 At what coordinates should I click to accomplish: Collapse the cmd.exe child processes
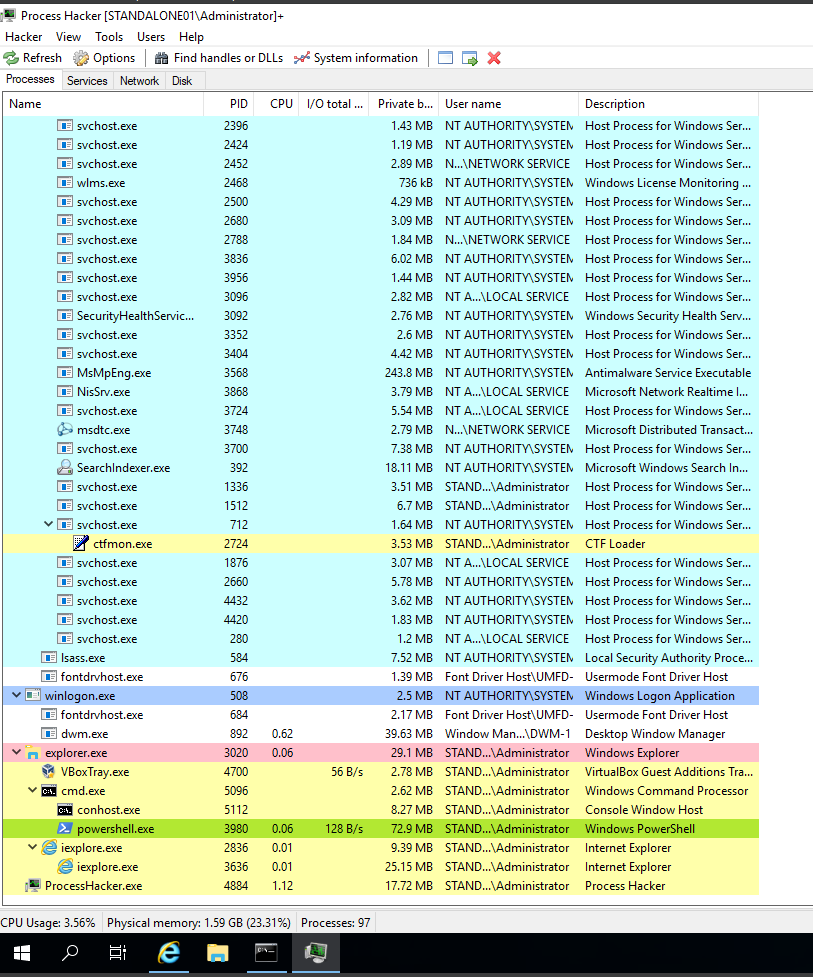(x=31, y=790)
